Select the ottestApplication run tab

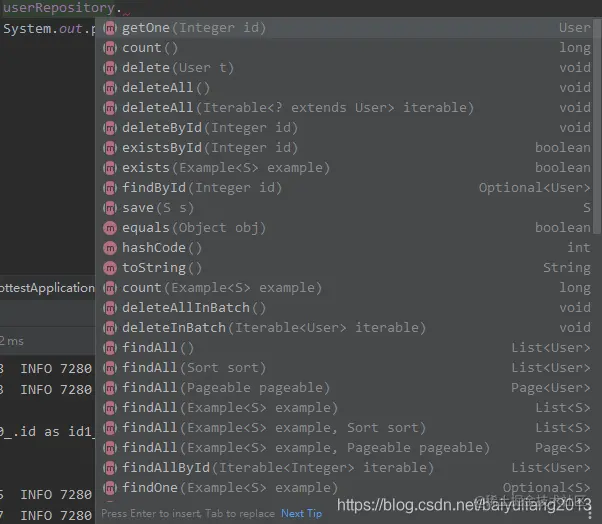[x=47, y=288]
